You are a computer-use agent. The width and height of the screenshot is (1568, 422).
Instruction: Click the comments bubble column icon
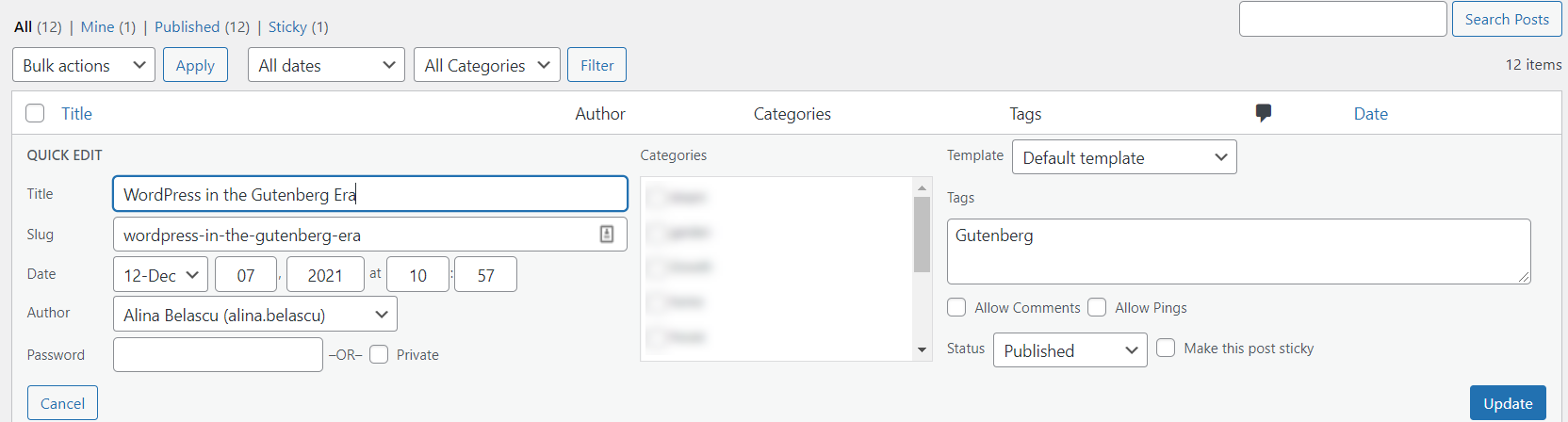coord(1264,113)
